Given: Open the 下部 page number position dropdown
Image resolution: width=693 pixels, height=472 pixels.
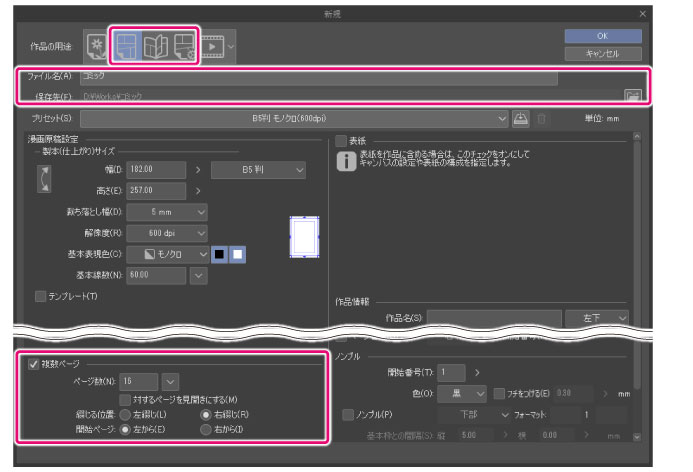Looking at the screenshot, I should click(x=474, y=415).
